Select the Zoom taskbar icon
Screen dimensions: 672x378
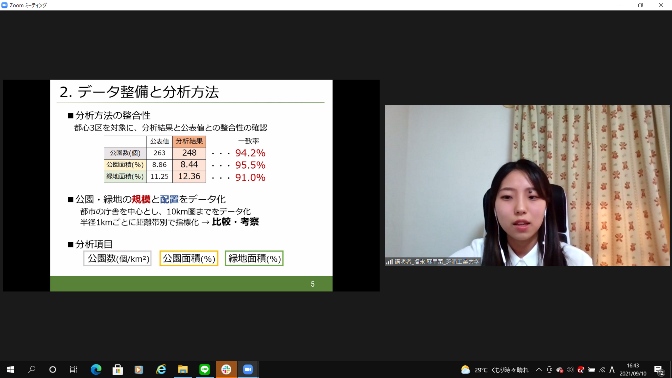tap(248, 369)
